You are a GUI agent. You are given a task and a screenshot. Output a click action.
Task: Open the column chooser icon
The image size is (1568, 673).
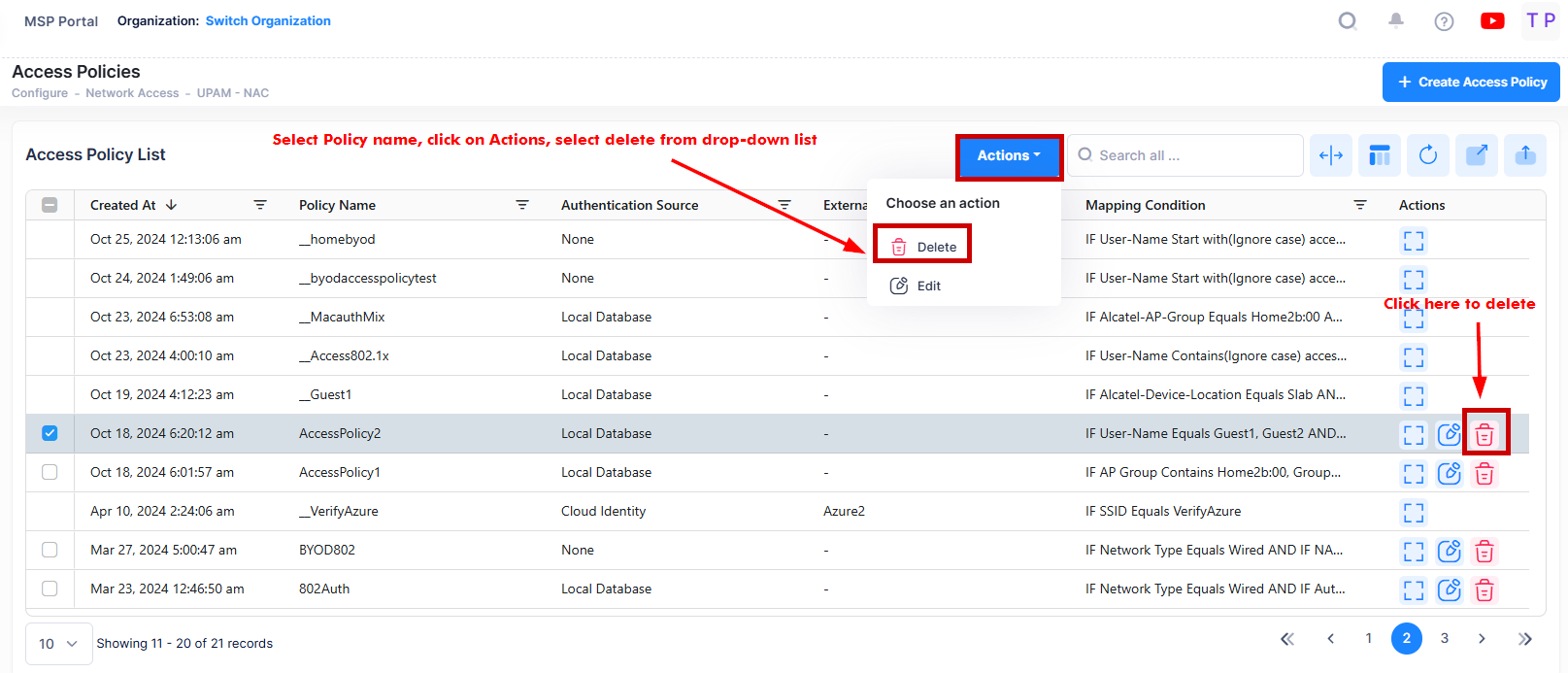point(1379,155)
